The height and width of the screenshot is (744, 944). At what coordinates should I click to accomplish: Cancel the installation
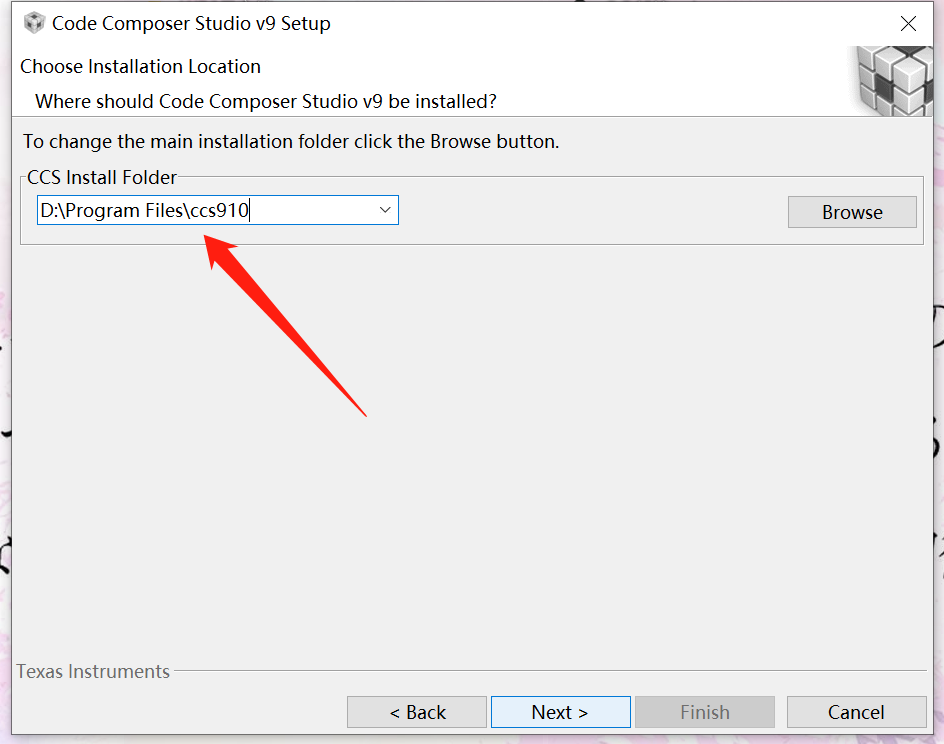pos(856,712)
